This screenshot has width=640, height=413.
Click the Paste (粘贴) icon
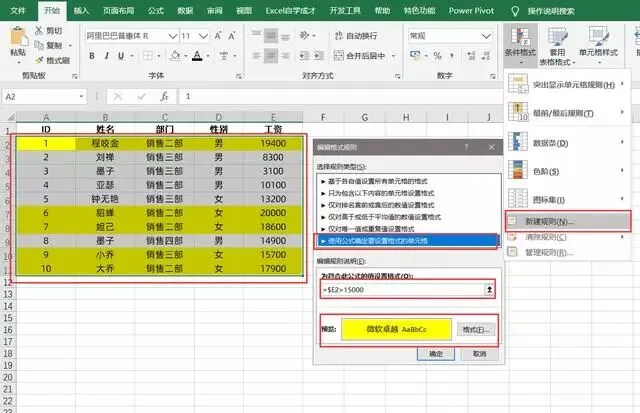pos(18,37)
